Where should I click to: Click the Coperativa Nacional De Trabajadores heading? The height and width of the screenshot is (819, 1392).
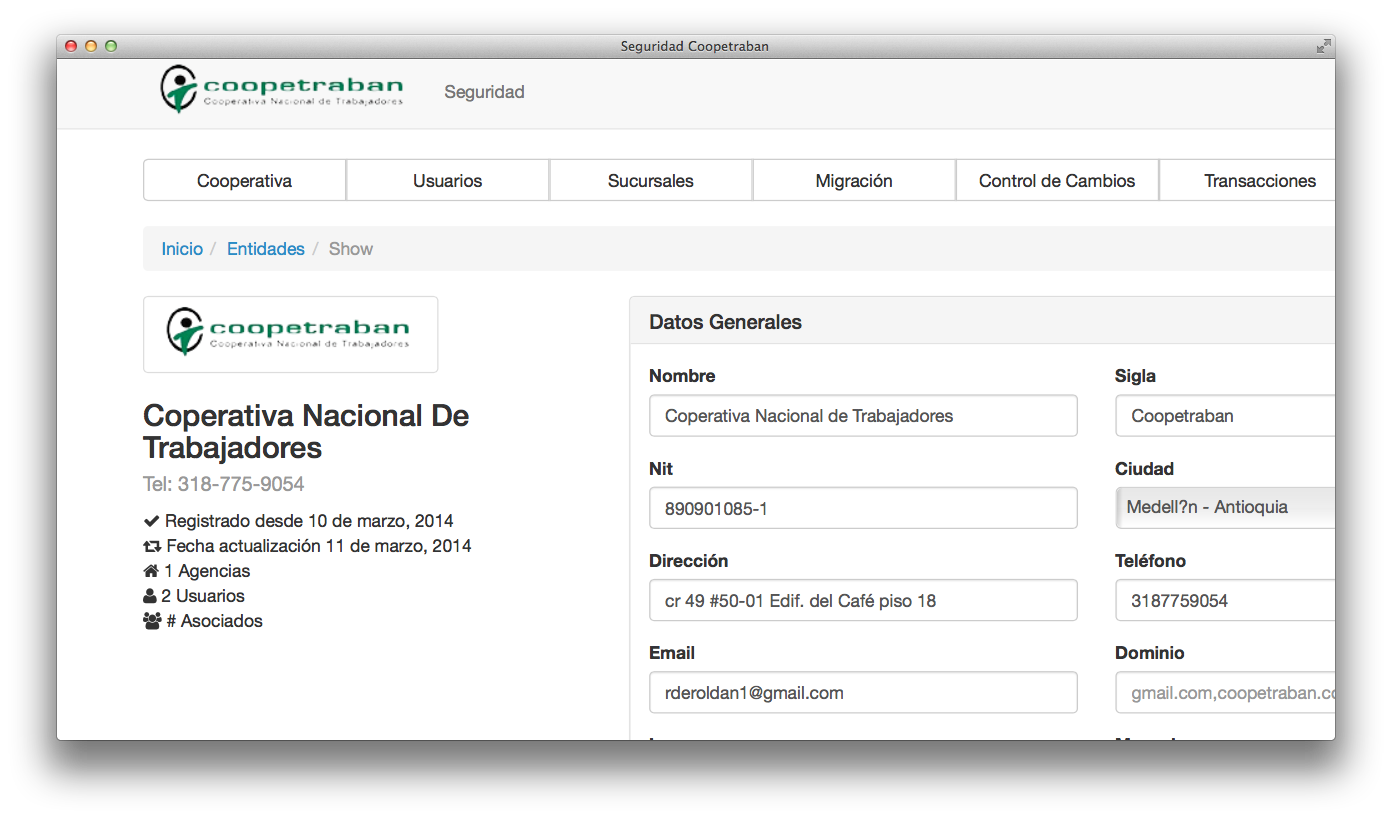click(306, 431)
